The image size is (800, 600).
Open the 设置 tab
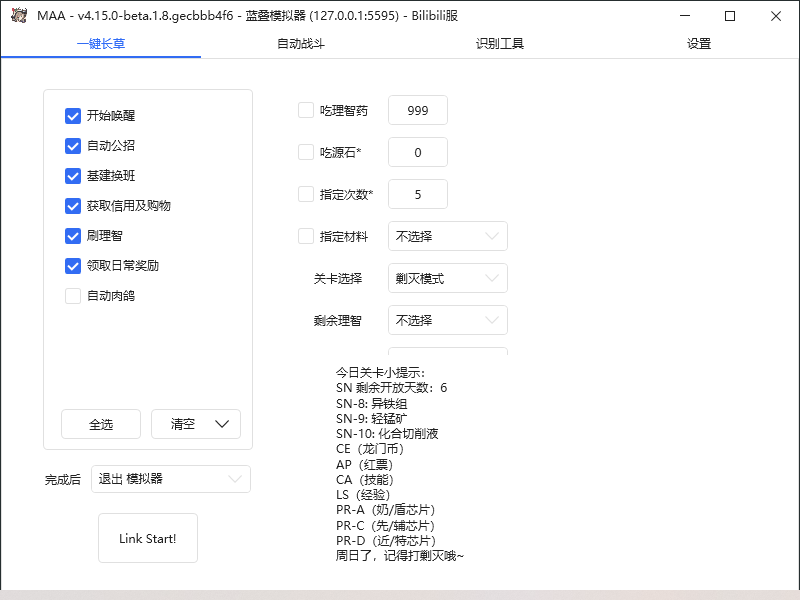click(698, 44)
